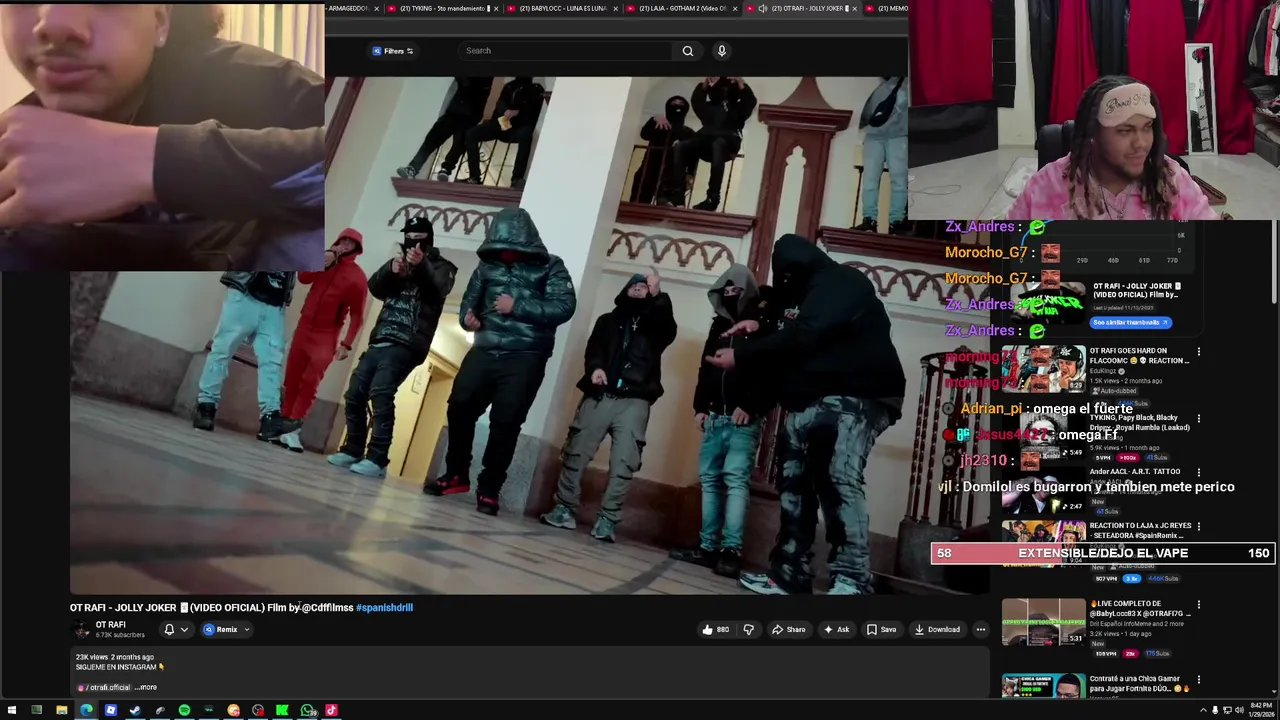Open the Filters button in YouTube header

coord(393,51)
